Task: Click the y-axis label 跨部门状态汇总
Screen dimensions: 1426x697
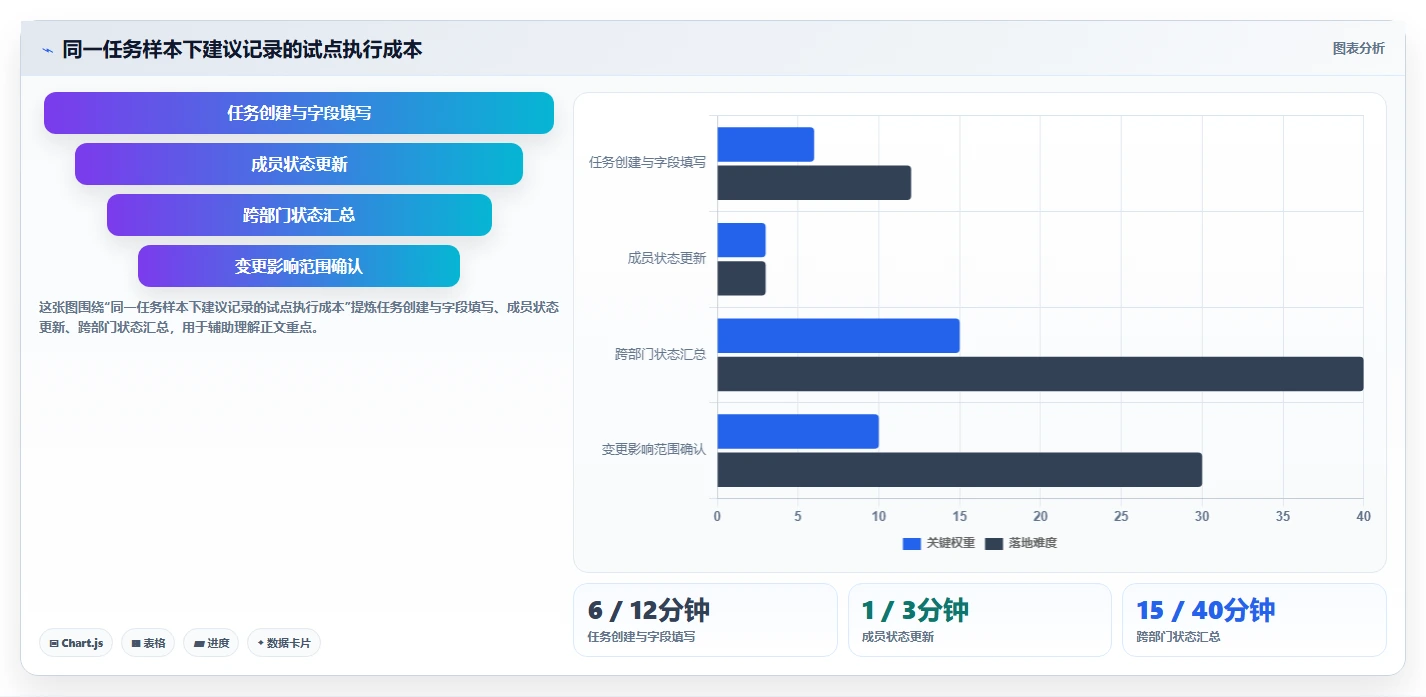Action: tap(660, 354)
